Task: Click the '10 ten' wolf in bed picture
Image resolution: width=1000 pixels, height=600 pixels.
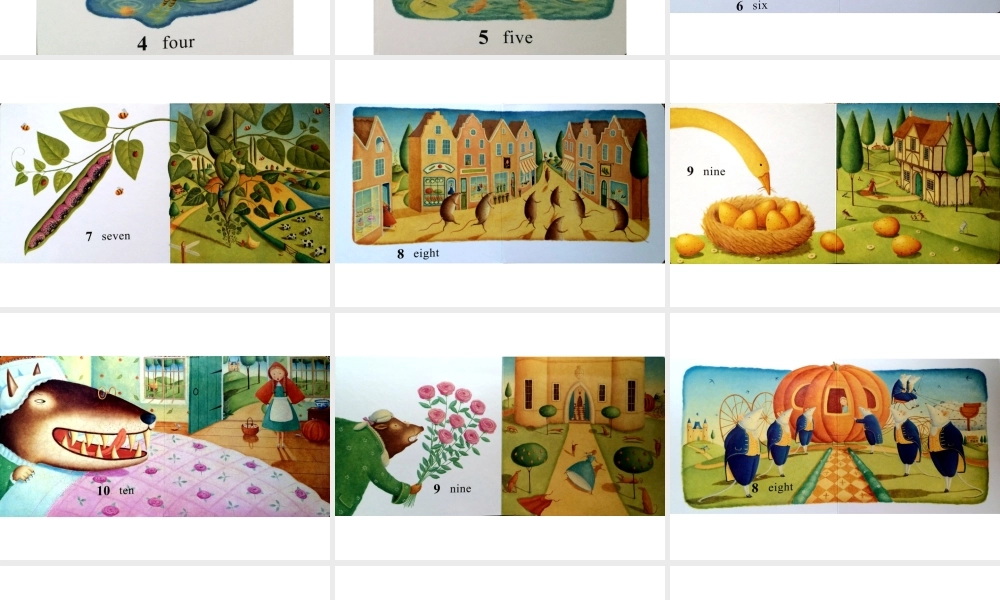Action: (165, 436)
